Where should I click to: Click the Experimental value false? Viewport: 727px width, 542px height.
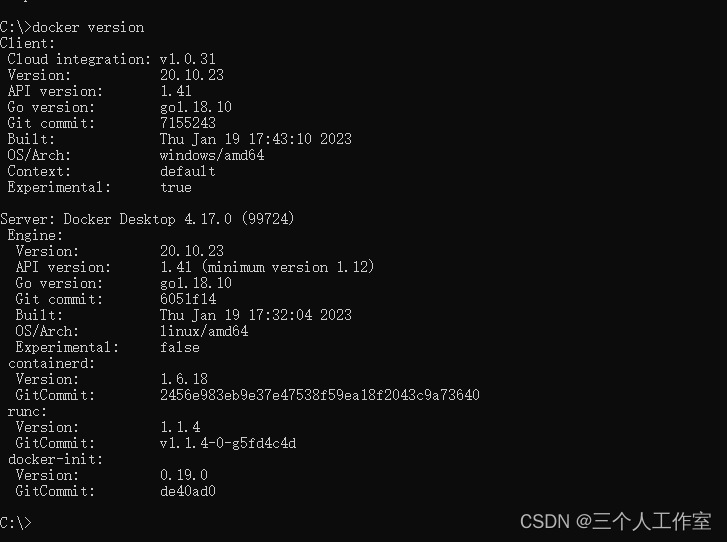[x=180, y=347]
